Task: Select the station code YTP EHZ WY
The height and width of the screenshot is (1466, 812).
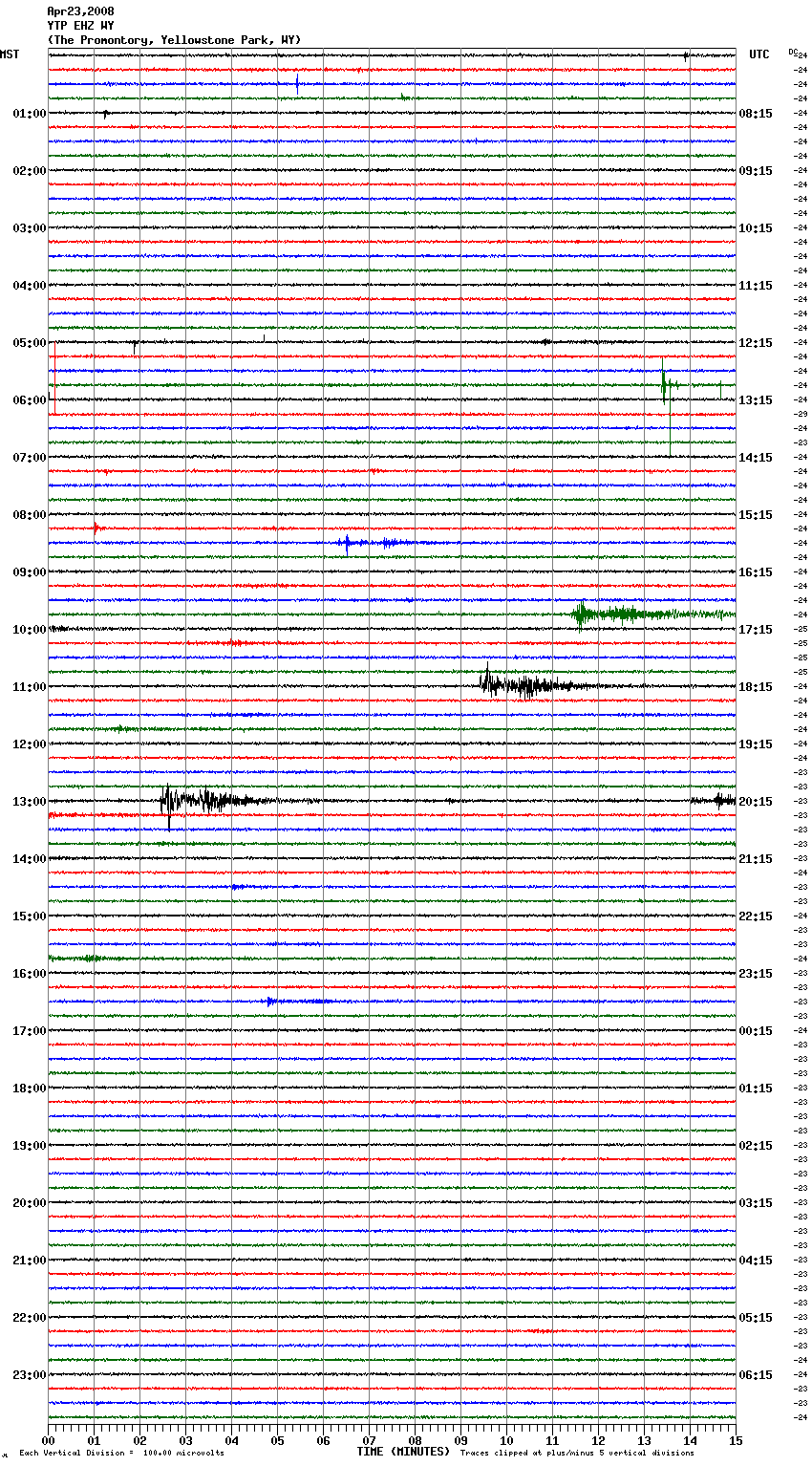Action: pyautogui.click(x=80, y=26)
